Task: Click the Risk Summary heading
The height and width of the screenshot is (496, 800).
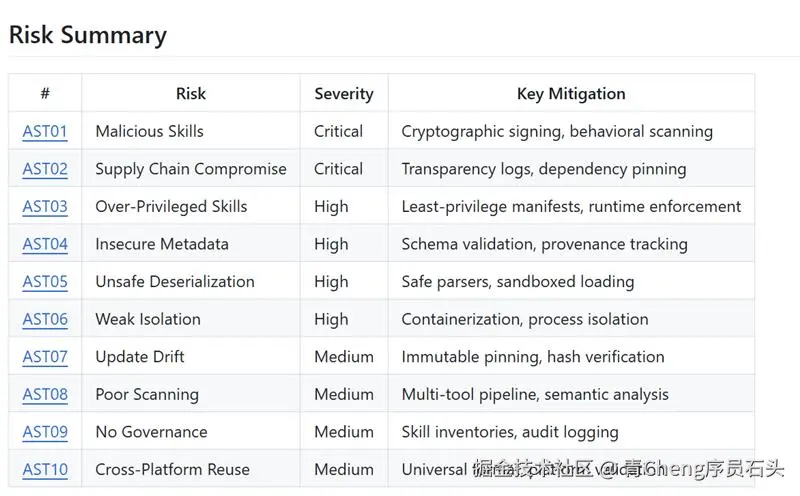Action: coord(88,35)
